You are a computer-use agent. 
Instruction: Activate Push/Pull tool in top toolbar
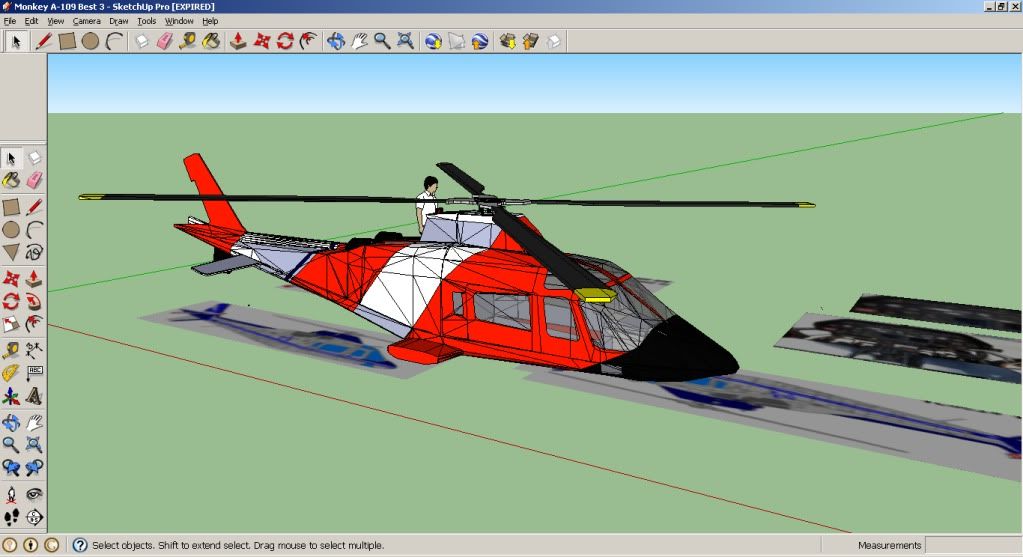[238, 41]
